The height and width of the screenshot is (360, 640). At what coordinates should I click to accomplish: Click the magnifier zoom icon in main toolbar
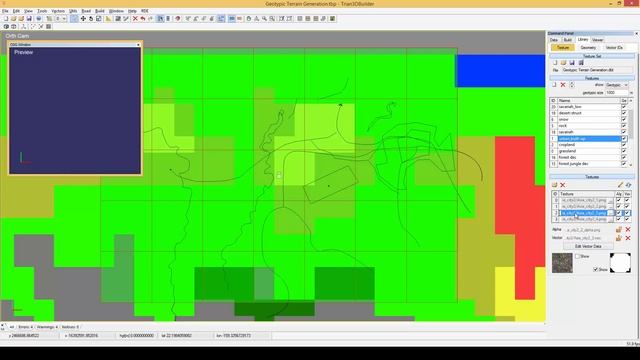click(x=264, y=19)
